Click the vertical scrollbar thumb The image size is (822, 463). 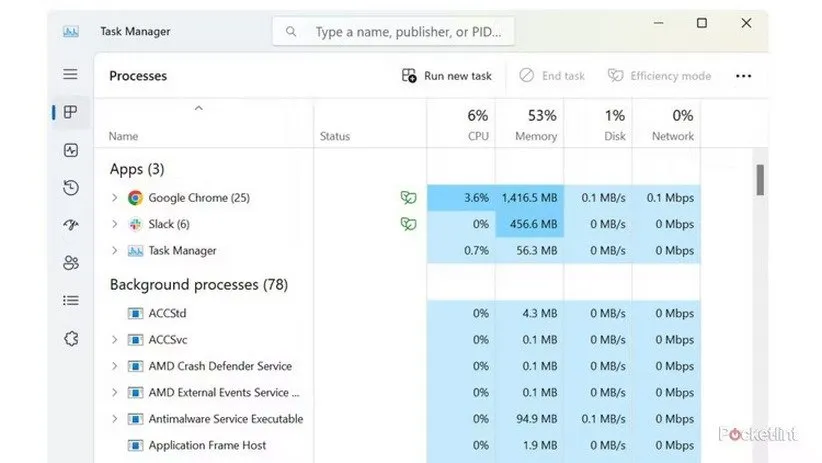click(760, 180)
